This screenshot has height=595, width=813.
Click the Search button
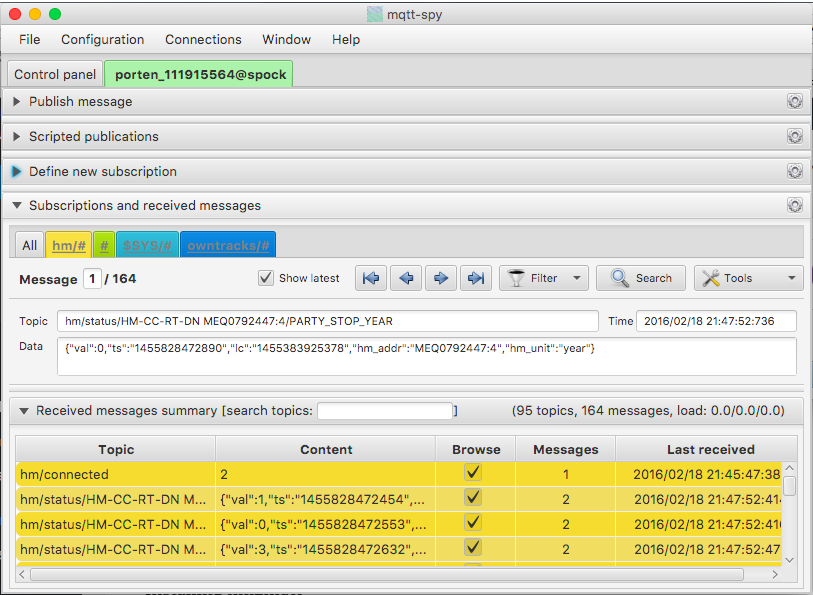pyautogui.click(x=641, y=278)
